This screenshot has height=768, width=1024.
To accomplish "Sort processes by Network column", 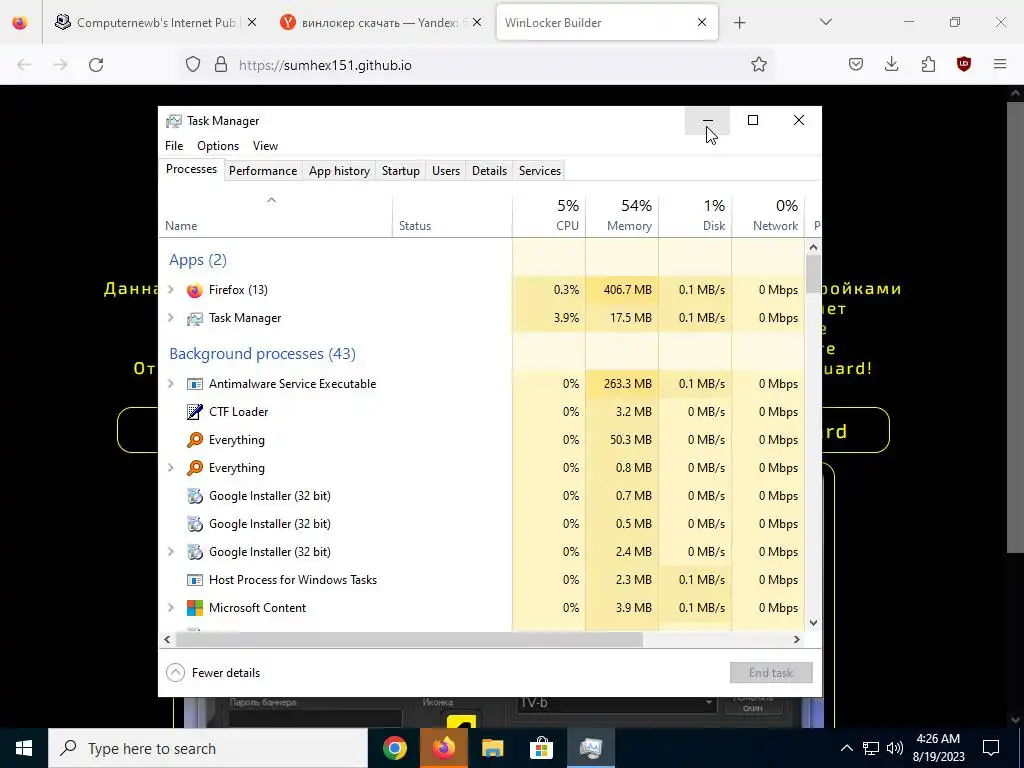I will (769, 216).
